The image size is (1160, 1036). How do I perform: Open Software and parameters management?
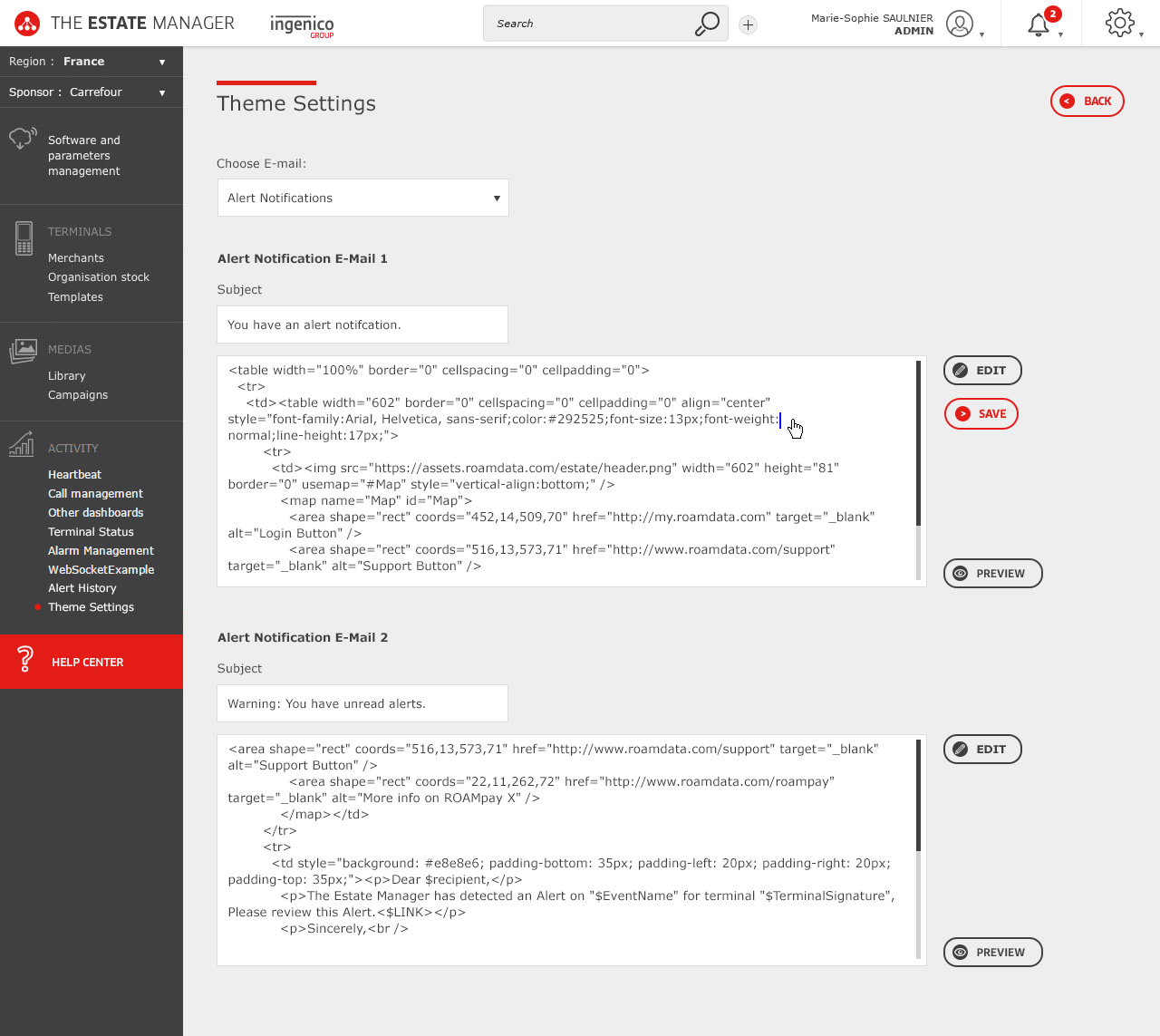[84, 156]
